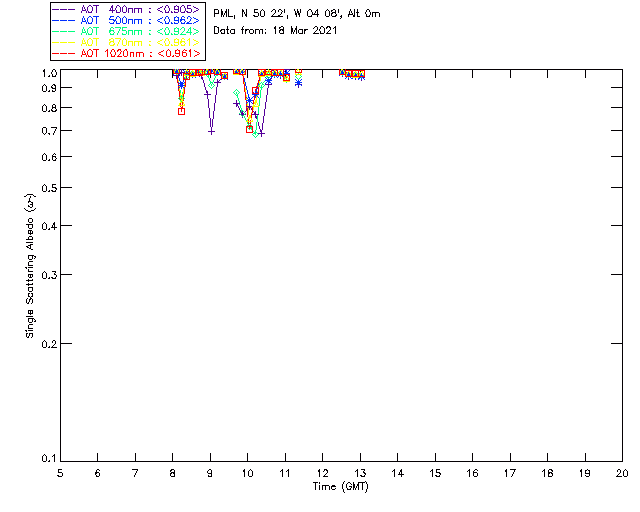Click the AOT 400nm legend entry
The width and height of the screenshot is (640, 512).
(127, 9)
